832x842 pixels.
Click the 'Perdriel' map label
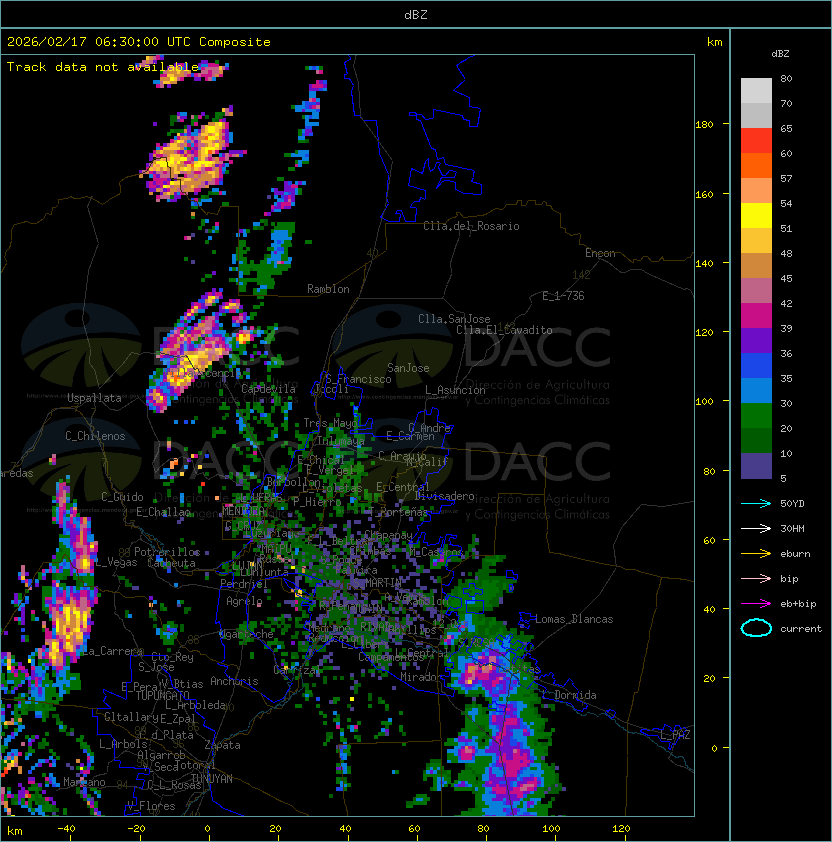point(244,583)
